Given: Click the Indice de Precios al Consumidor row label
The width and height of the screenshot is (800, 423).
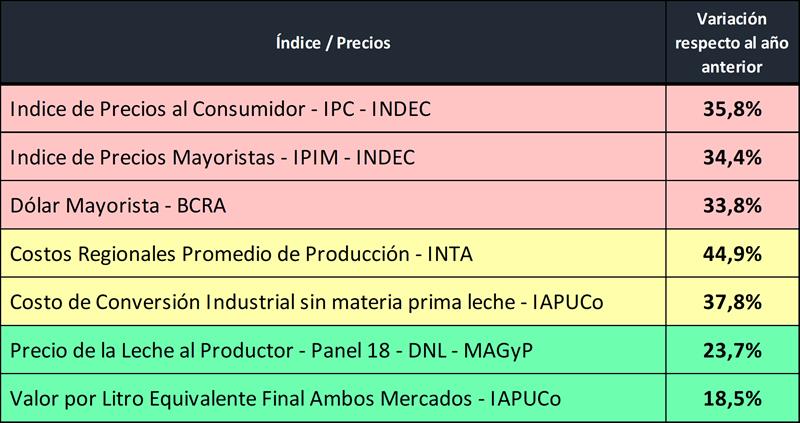Looking at the screenshot, I should point(220,110).
